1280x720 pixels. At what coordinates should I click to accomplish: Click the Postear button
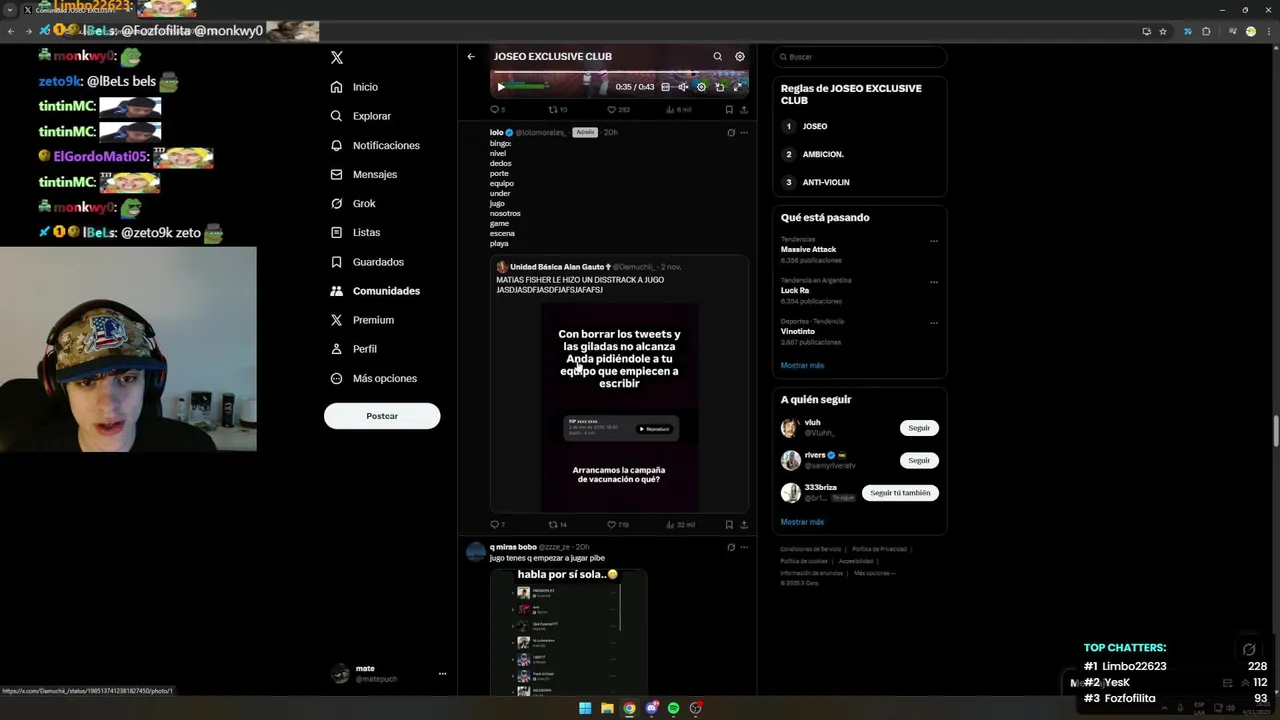pos(382,416)
